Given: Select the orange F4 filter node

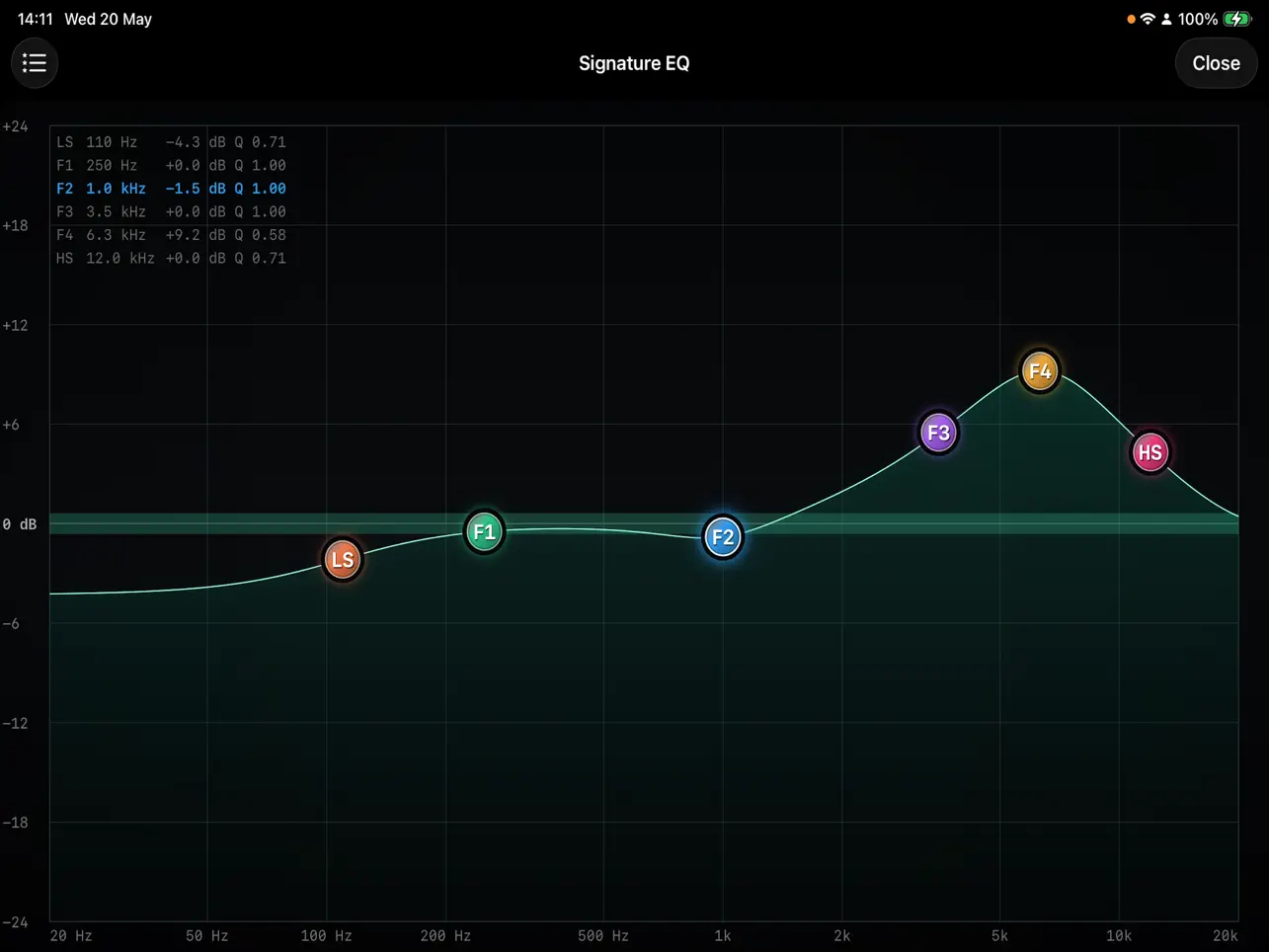Looking at the screenshot, I should [x=1040, y=371].
